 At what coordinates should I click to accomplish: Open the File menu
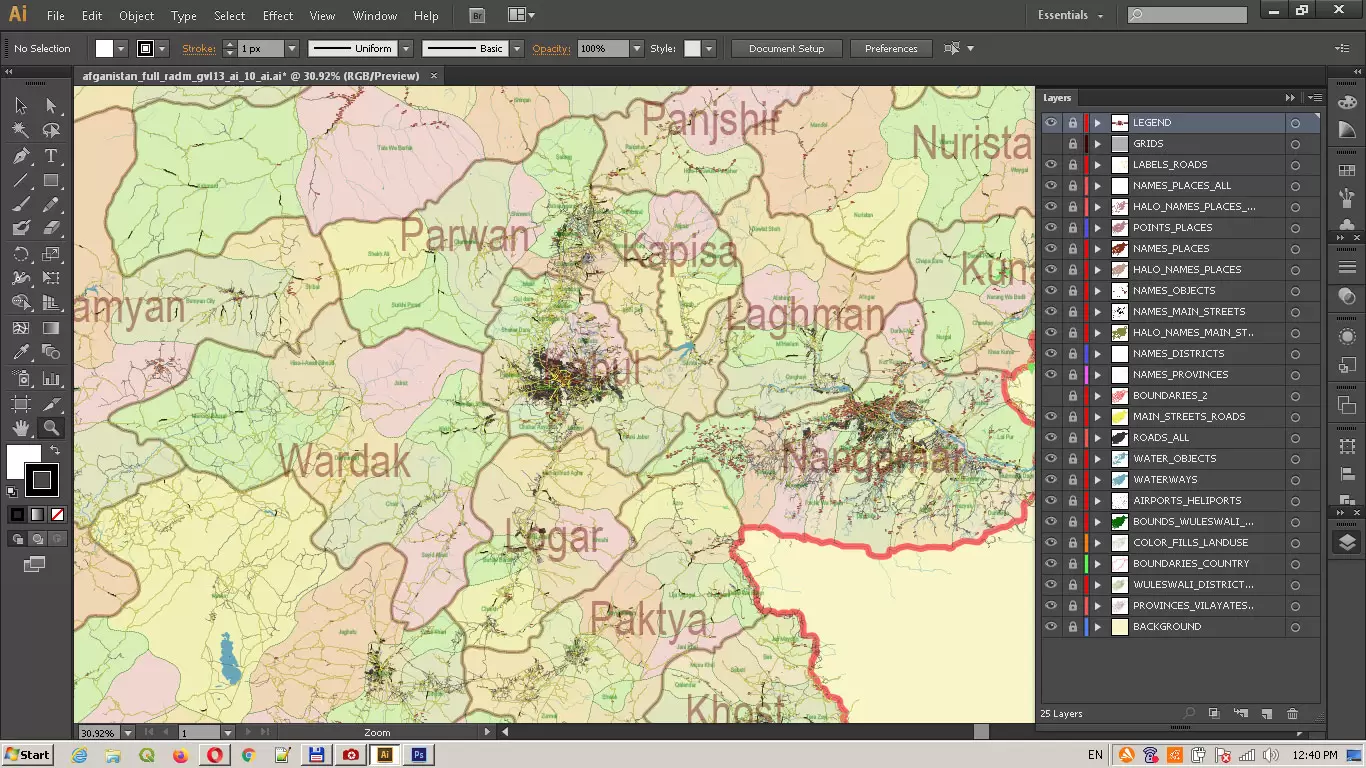[56, 16]
